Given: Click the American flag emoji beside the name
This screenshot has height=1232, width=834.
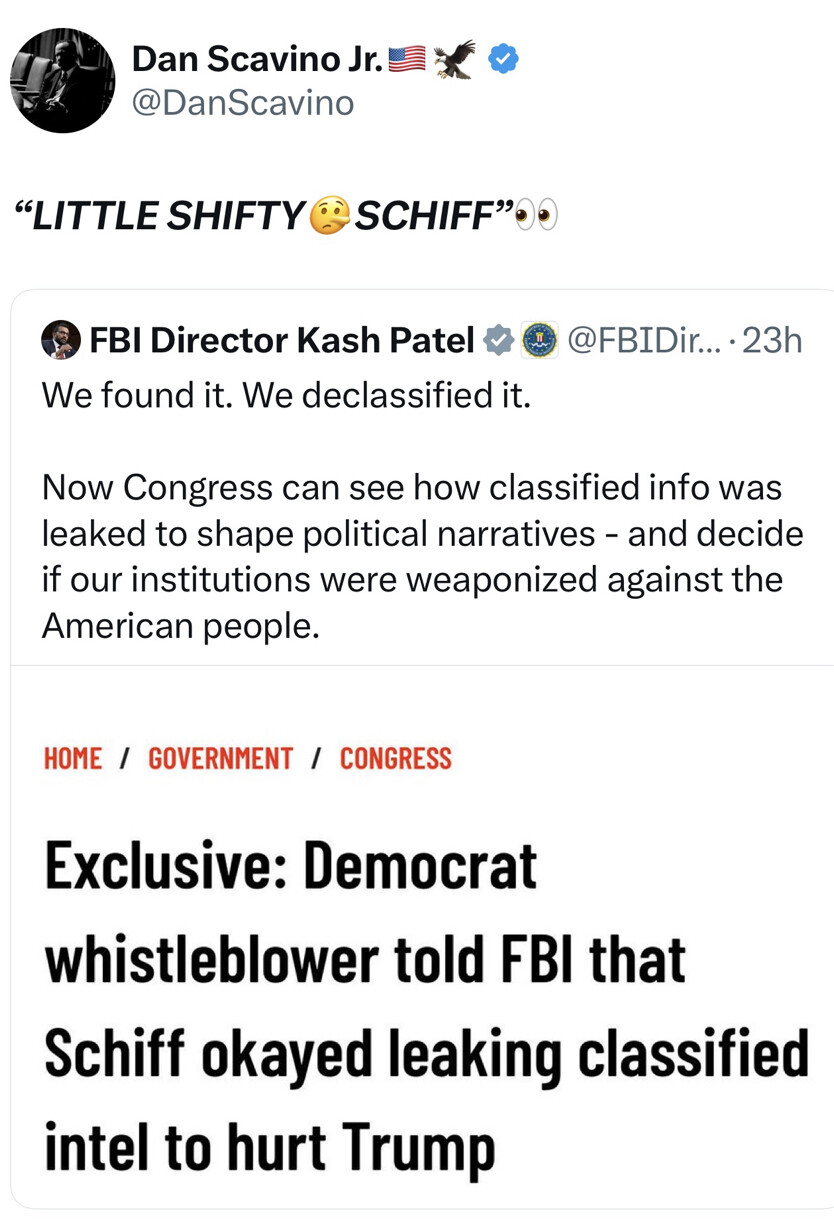Looking at the screenshot, I should click(405, 61).
